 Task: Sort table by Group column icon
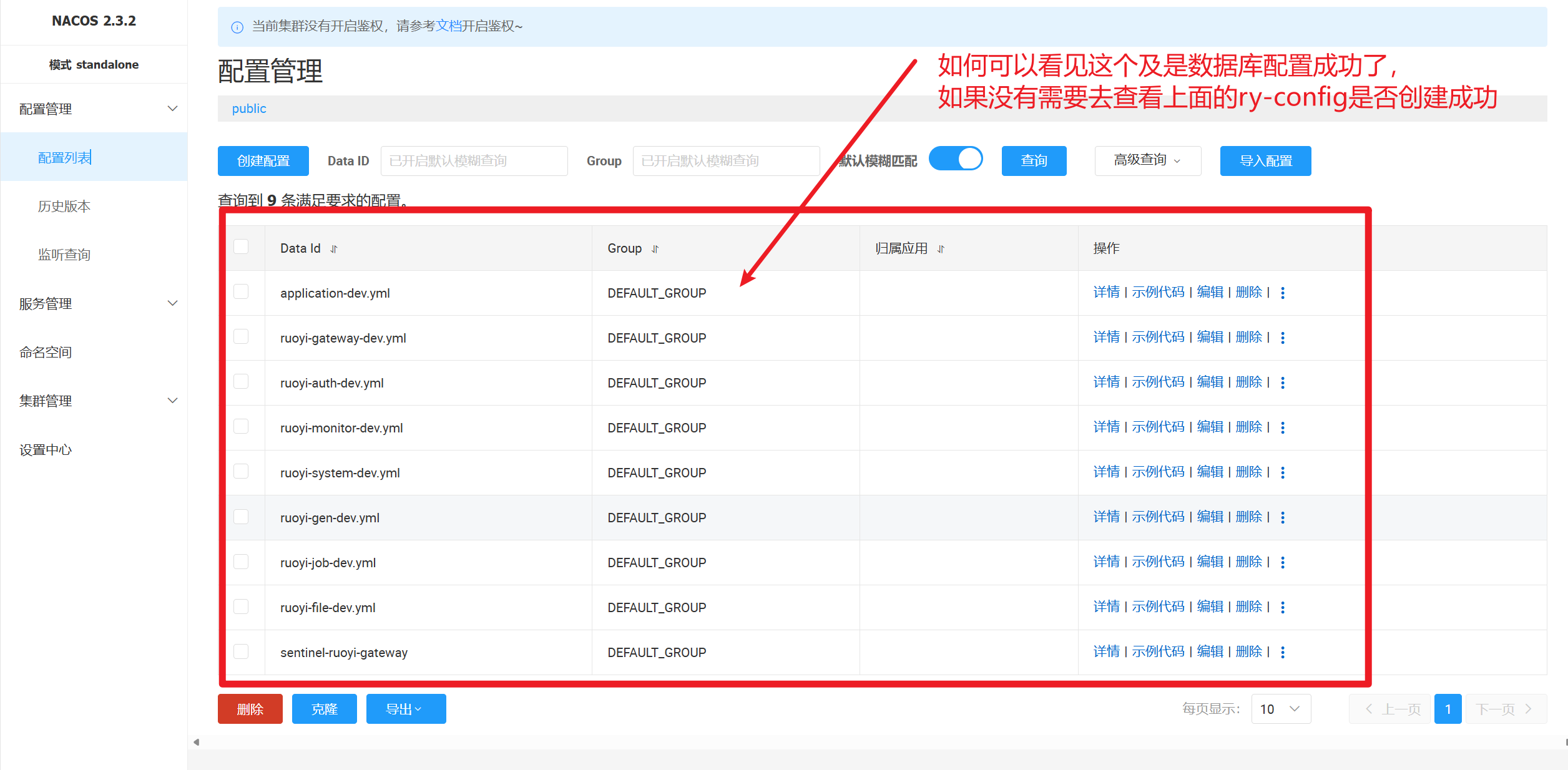pos(655,249)
